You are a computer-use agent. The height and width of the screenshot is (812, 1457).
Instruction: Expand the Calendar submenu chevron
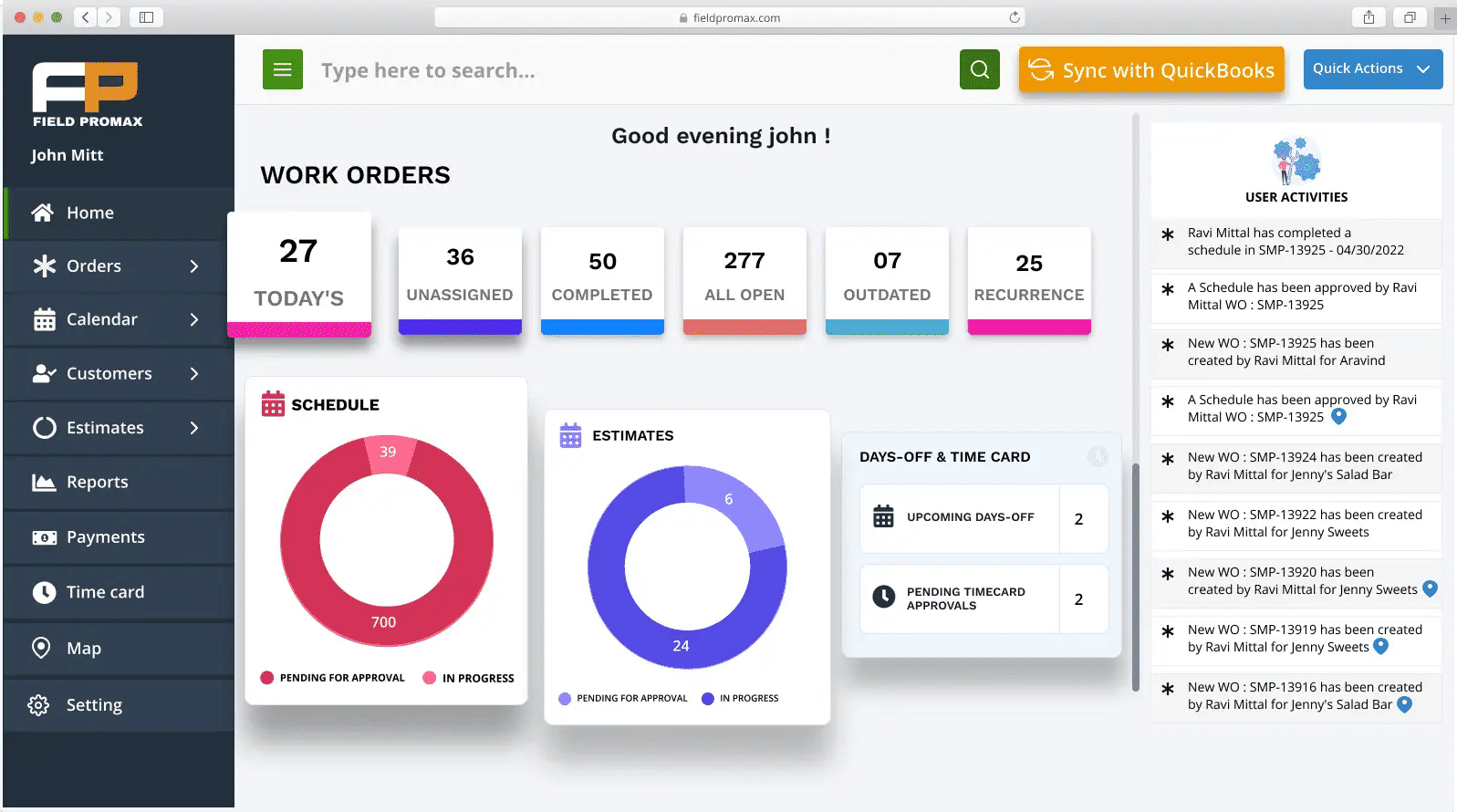(x=193, y=319)
